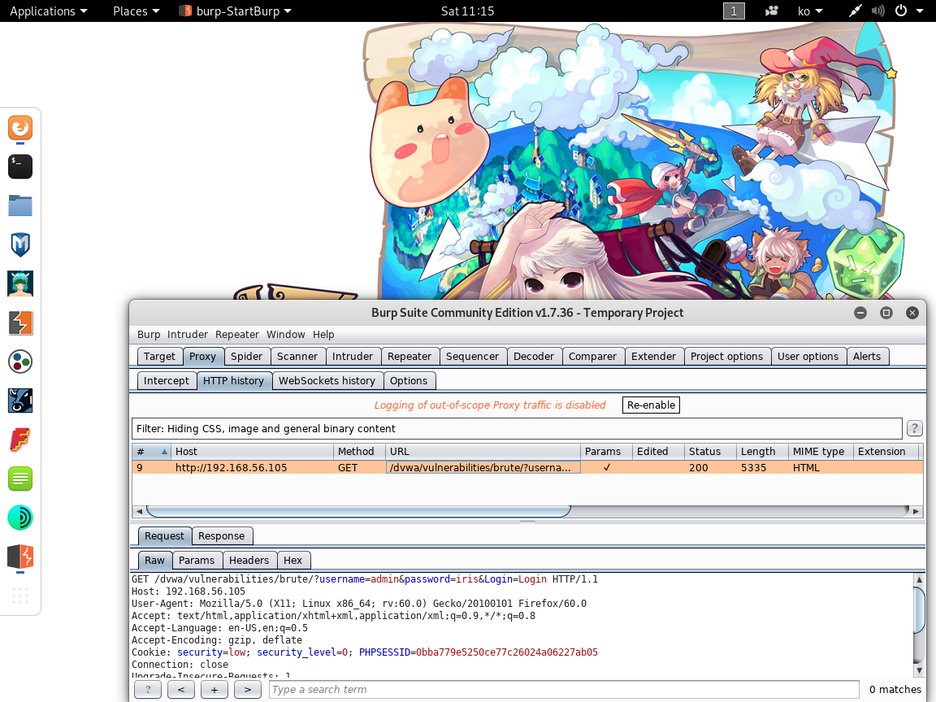This screenshot has width=936, height=702.
Task: Open the Places menu dropdown
Action: (x=136, y=11)
